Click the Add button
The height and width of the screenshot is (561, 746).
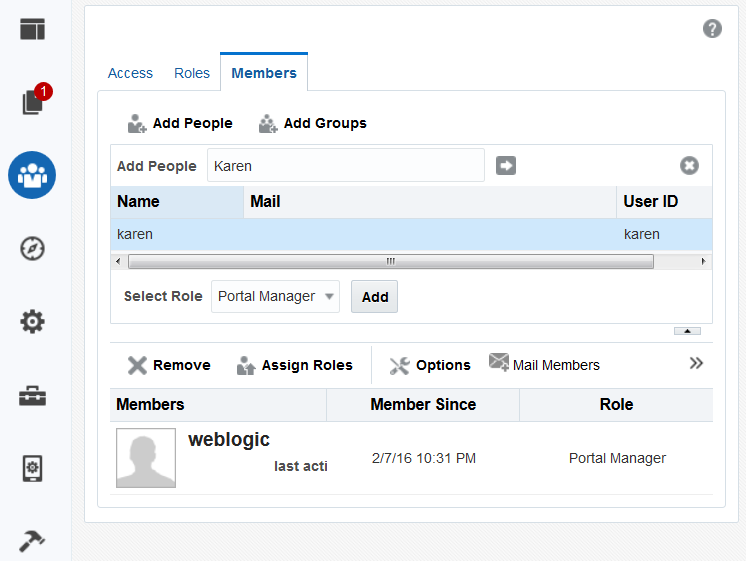click(x=374, y=297)
